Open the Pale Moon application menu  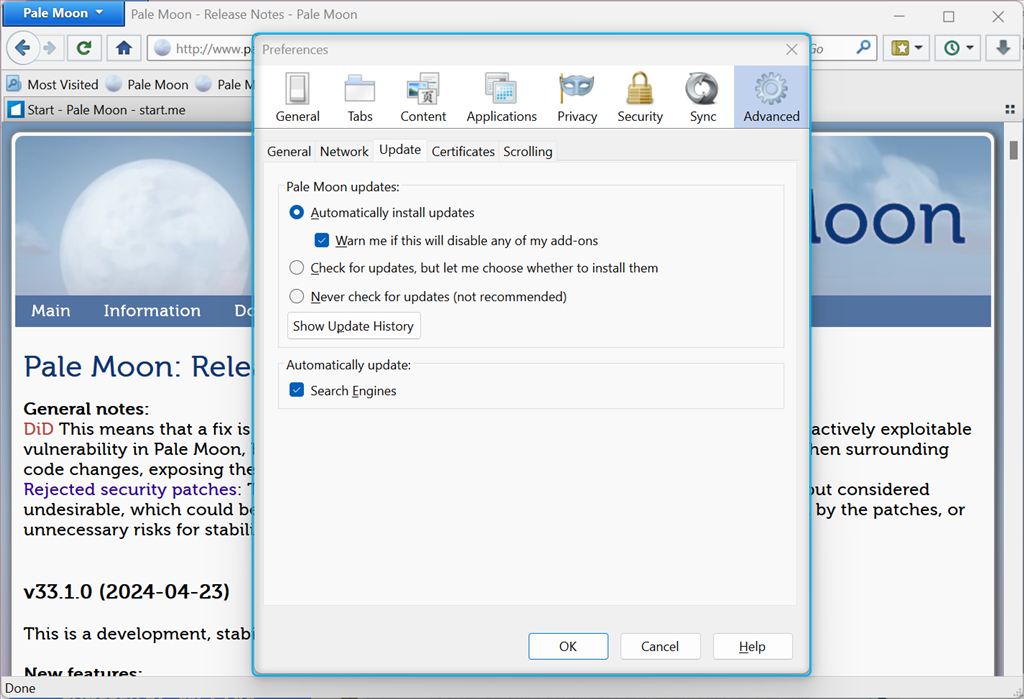[x=63, y=13]
